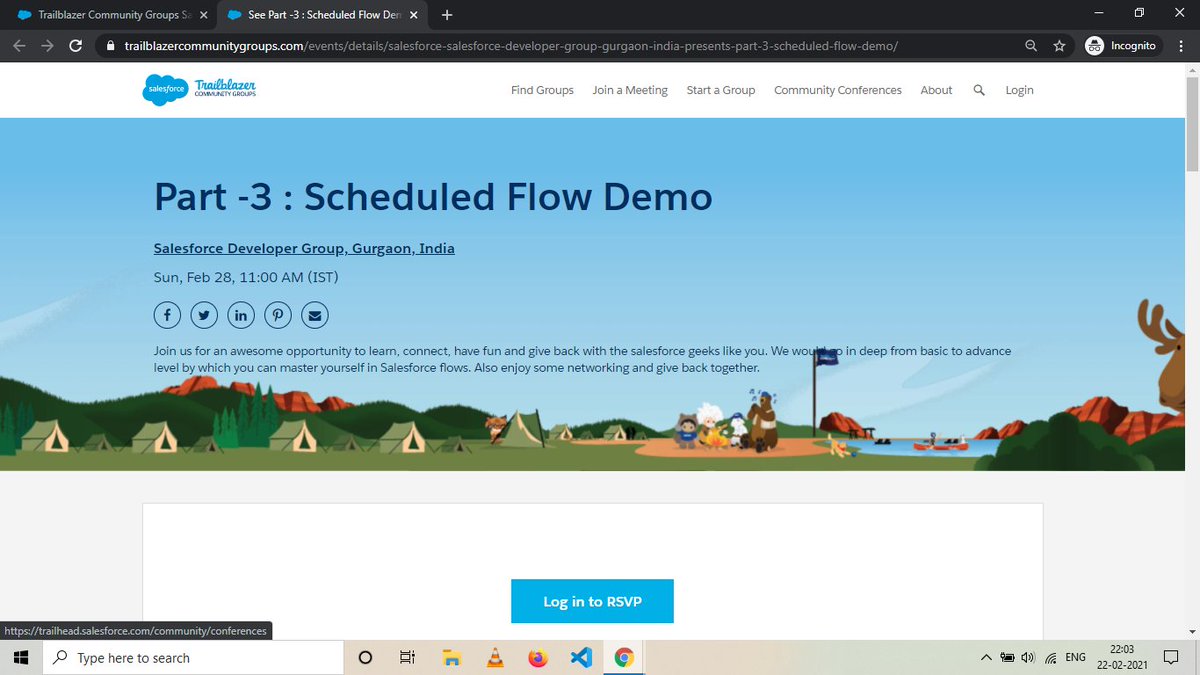
Task: Go back with browser back arrow
Action: (20, 46)
